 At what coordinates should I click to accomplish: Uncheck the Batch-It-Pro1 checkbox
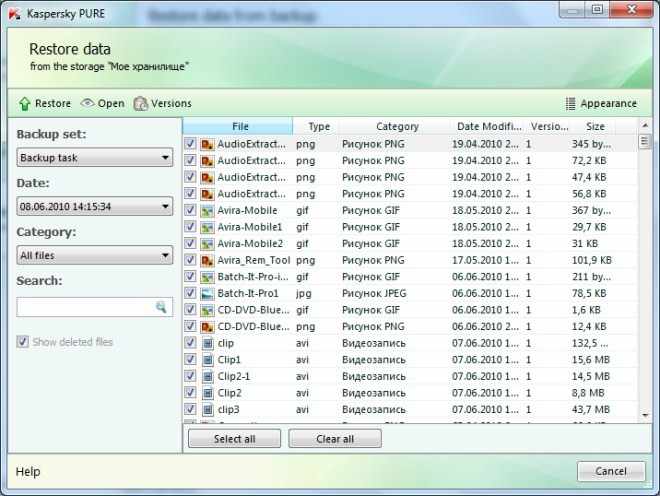pyautogui.click(x=190, y=293)
